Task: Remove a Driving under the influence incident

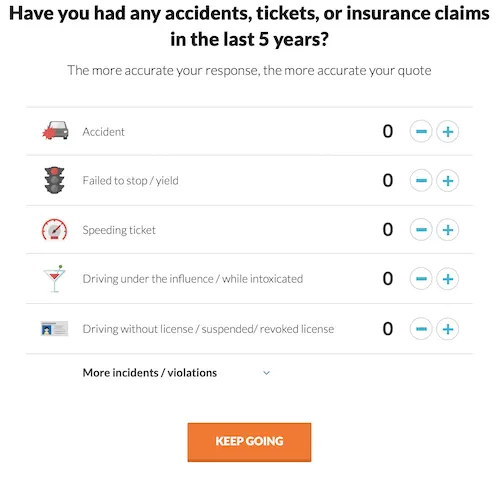Action: point(421,279)
